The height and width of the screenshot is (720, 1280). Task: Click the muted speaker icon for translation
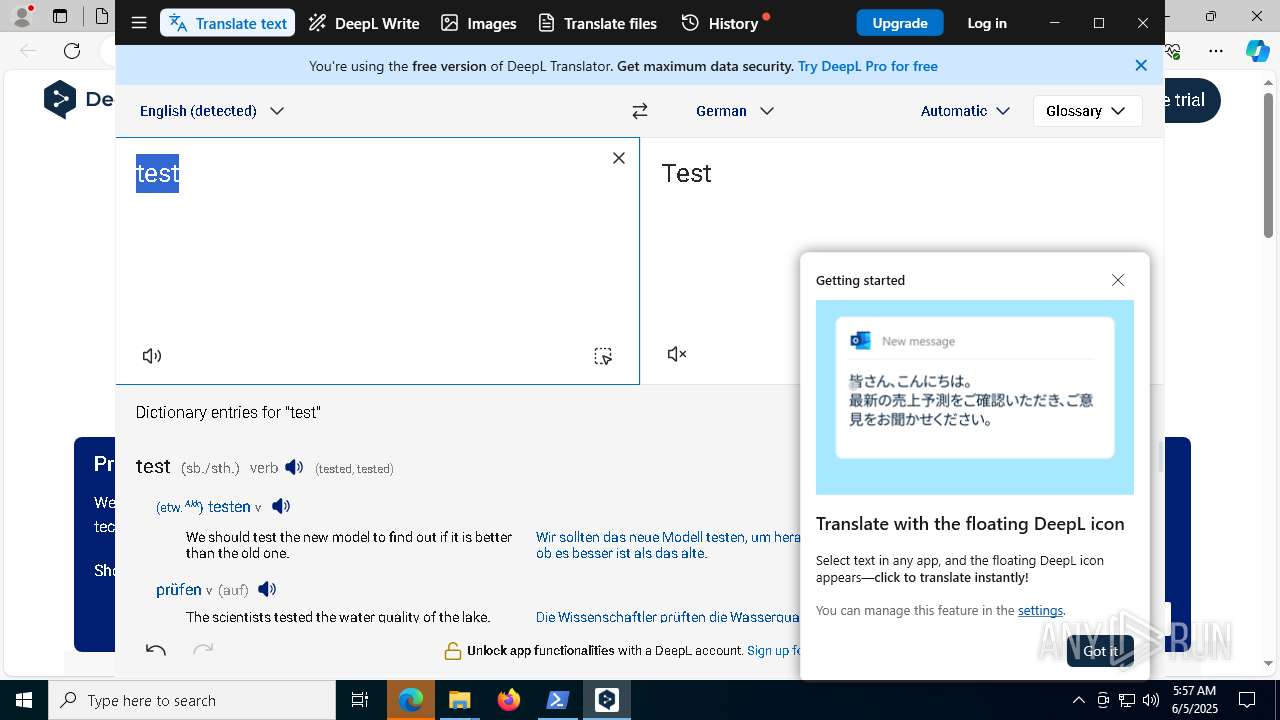click(677, 354)
